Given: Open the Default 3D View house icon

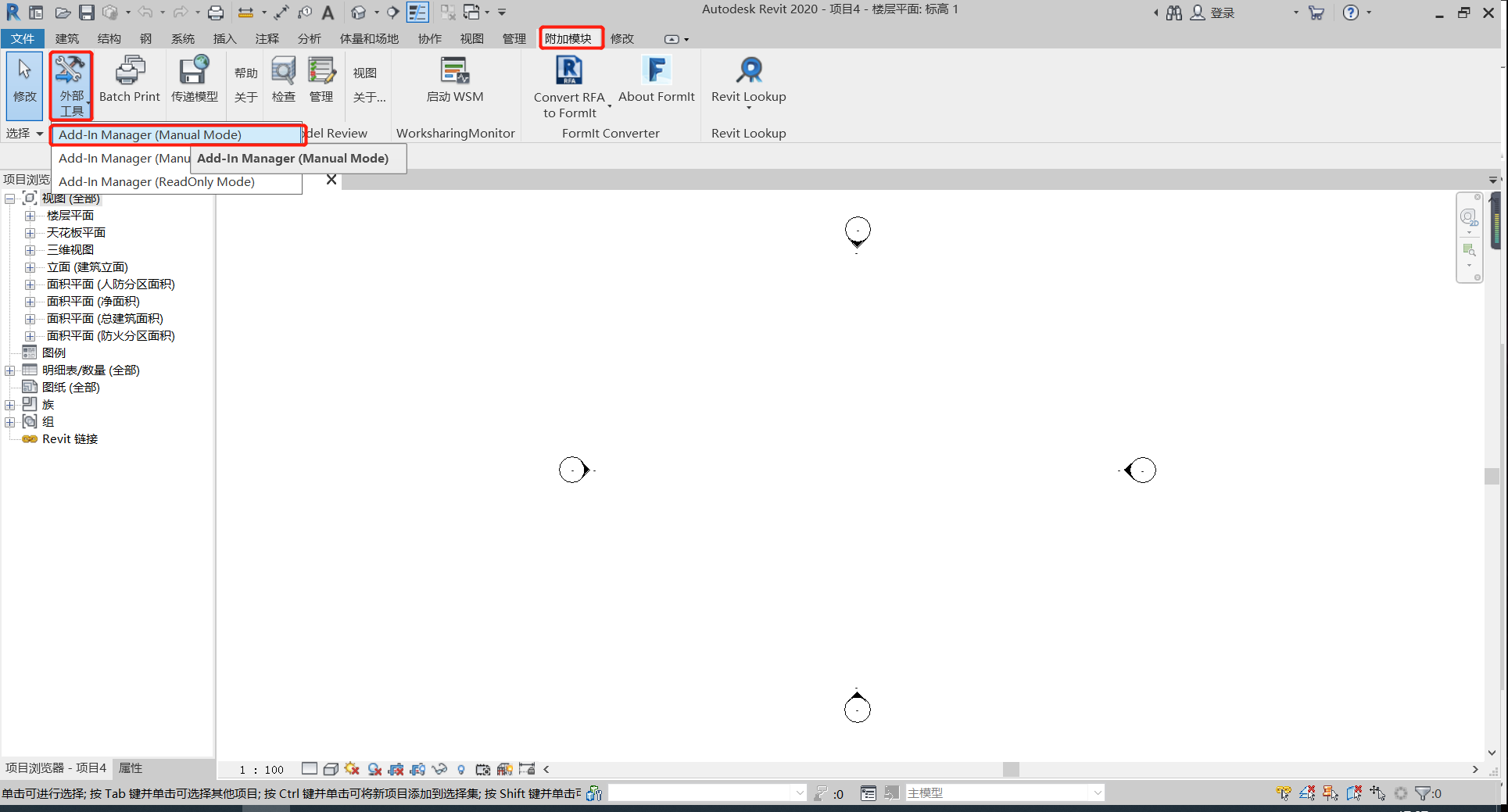Looking at the screenshot, I should [358, 13].
